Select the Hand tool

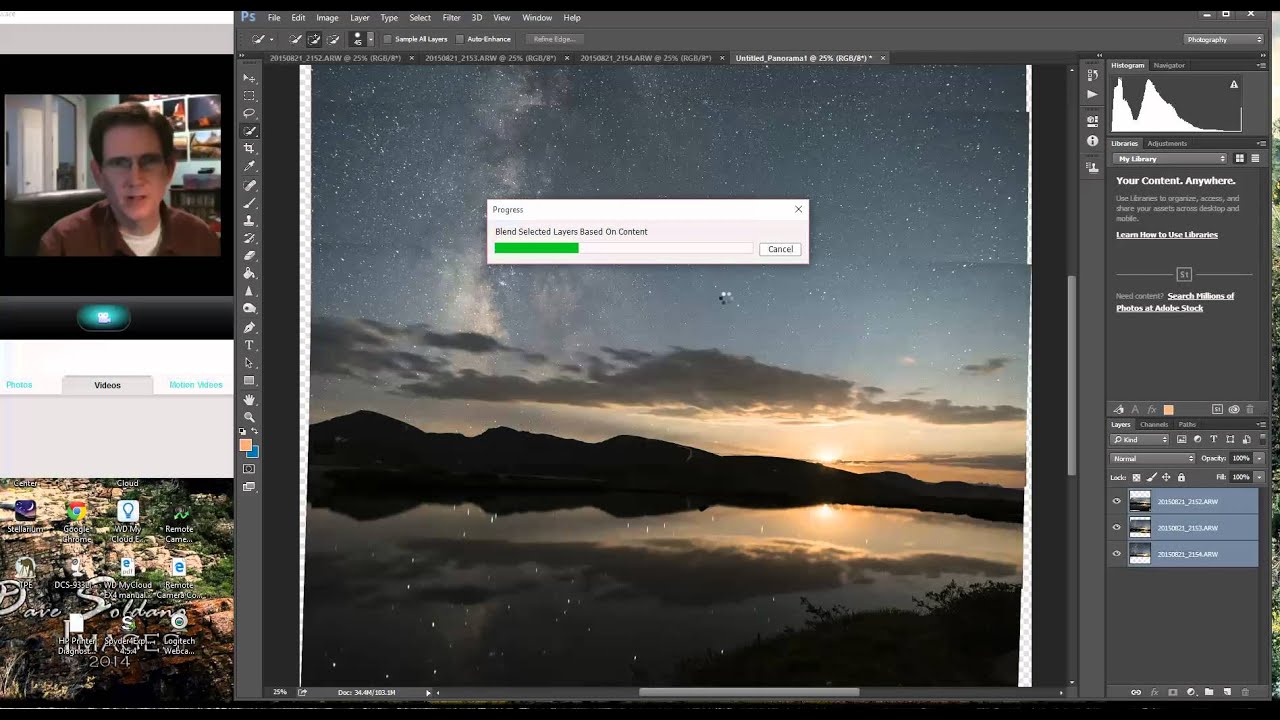[249, 400]
